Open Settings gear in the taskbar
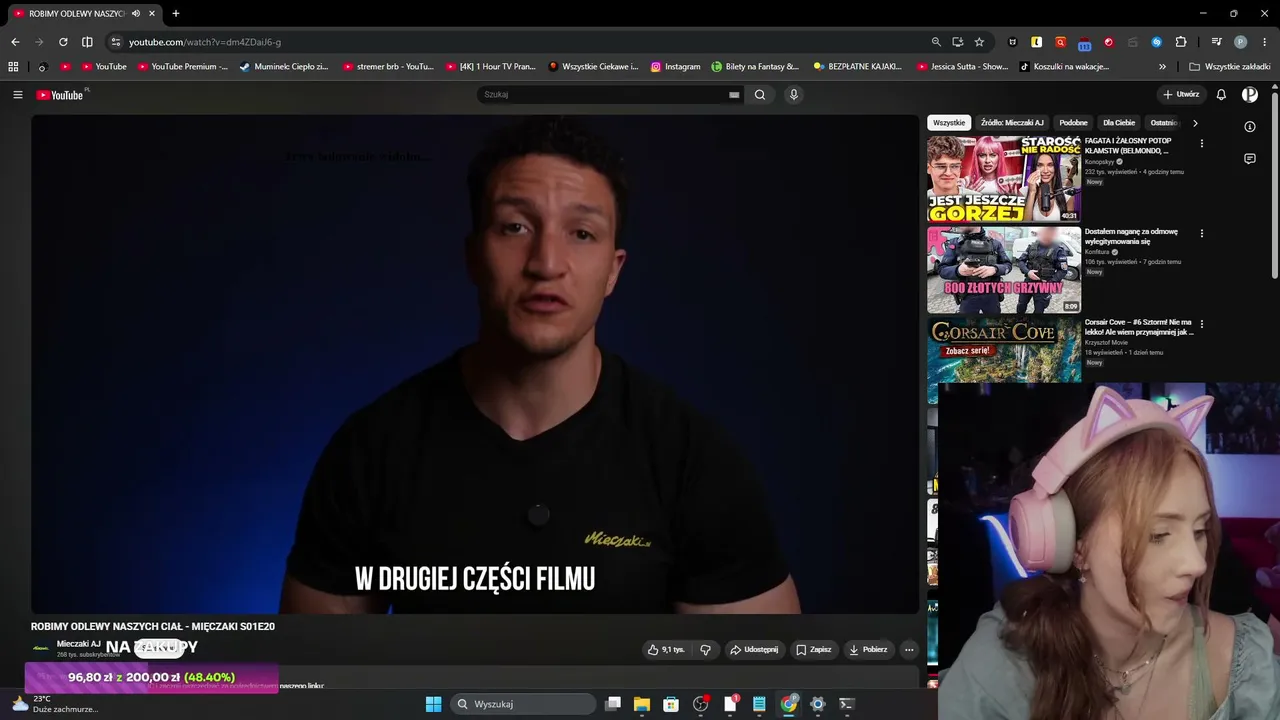This screenshot has height=720, width=1280. coord(817,704)
